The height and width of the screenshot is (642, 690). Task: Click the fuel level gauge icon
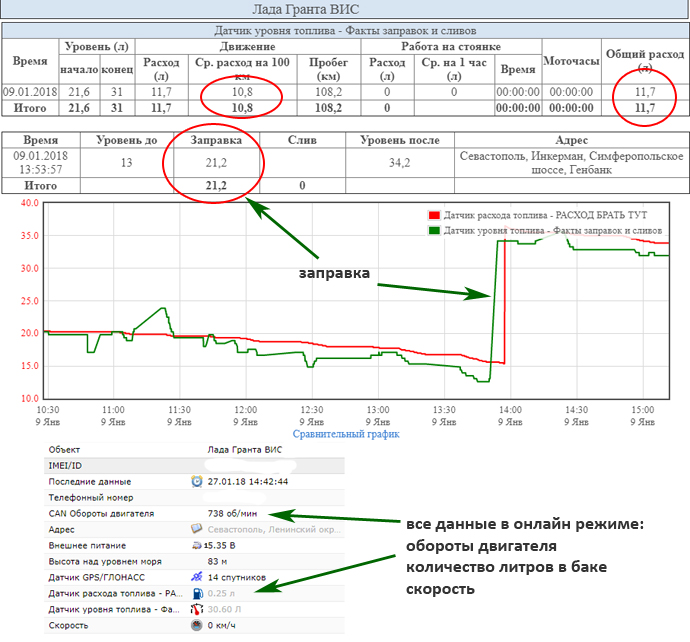(x=197, y=609)
